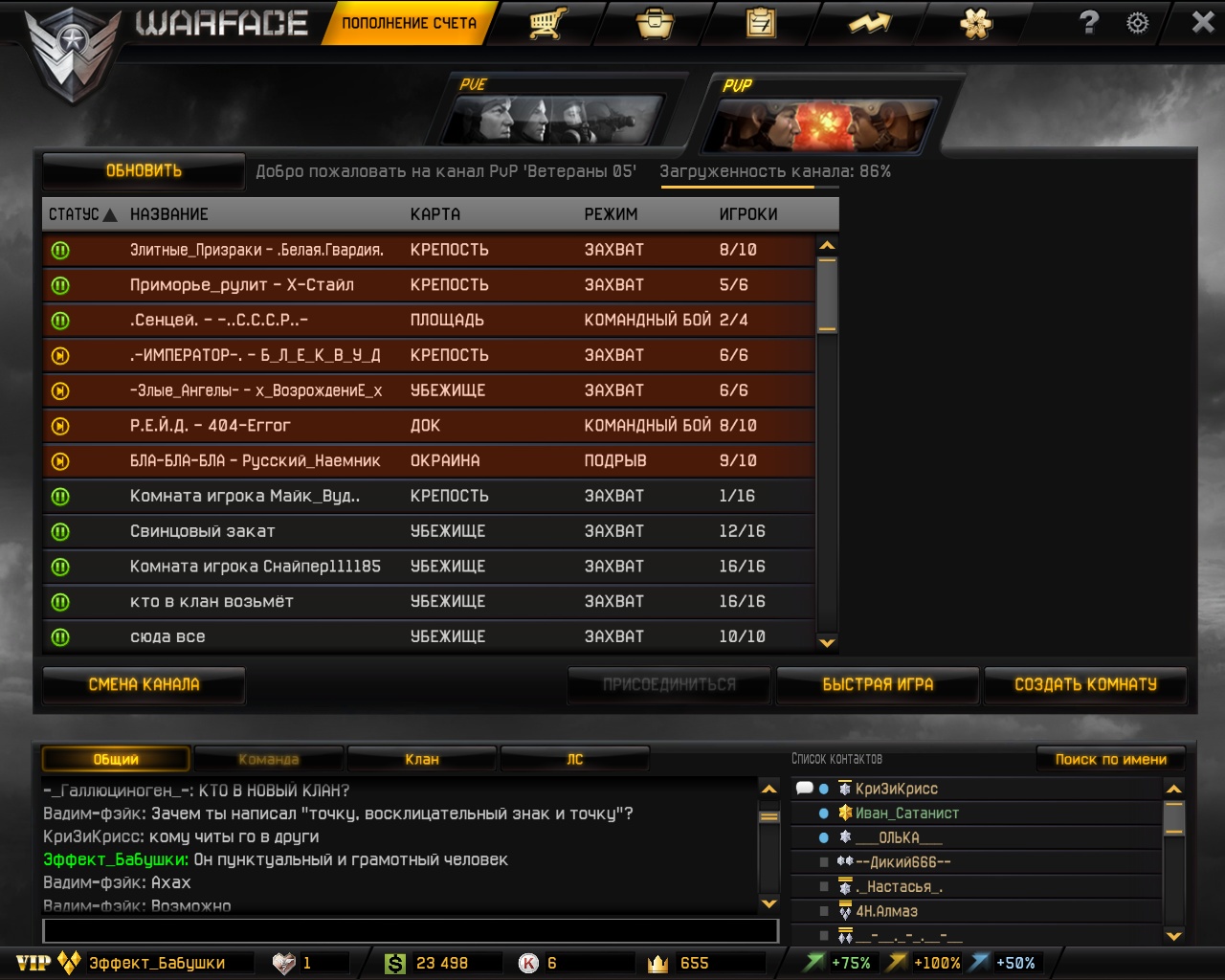Viewport: 1225px width, 980px height.
Task: Click status icon of Свинцовый закат room
Action: [60, 531]
